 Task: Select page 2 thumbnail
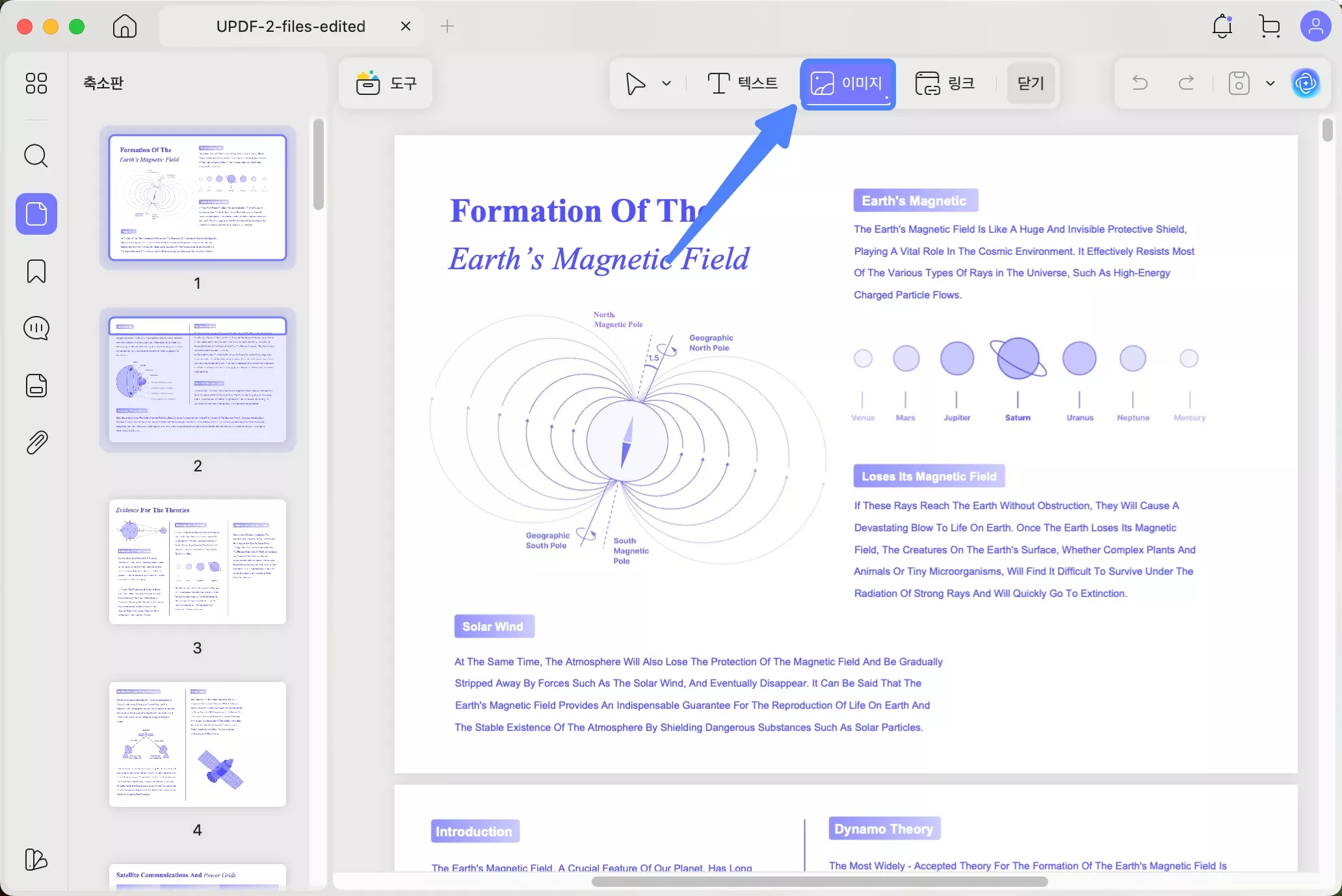tap(198, 380)
